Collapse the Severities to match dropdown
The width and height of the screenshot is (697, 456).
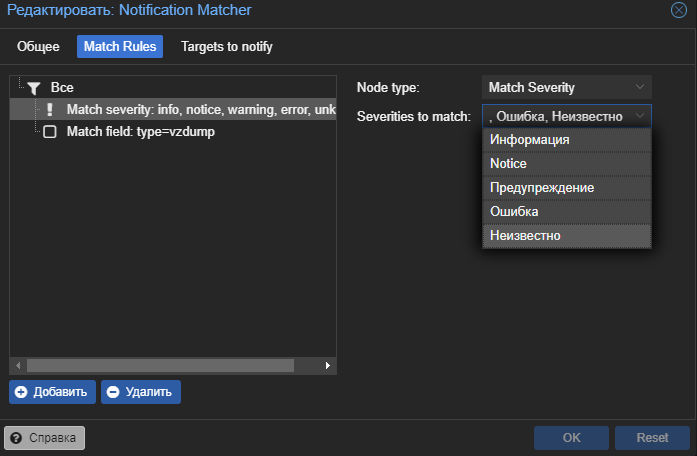point(640,116)
